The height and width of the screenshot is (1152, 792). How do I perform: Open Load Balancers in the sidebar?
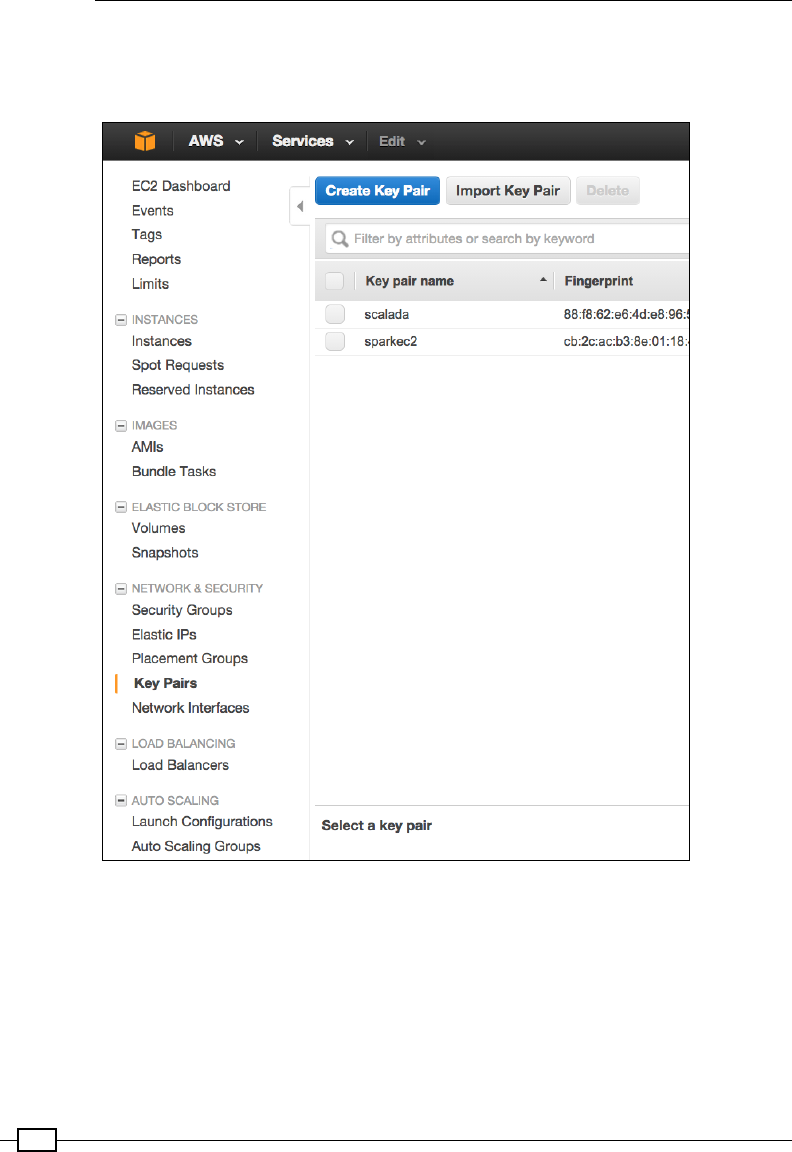coord(180,765)
